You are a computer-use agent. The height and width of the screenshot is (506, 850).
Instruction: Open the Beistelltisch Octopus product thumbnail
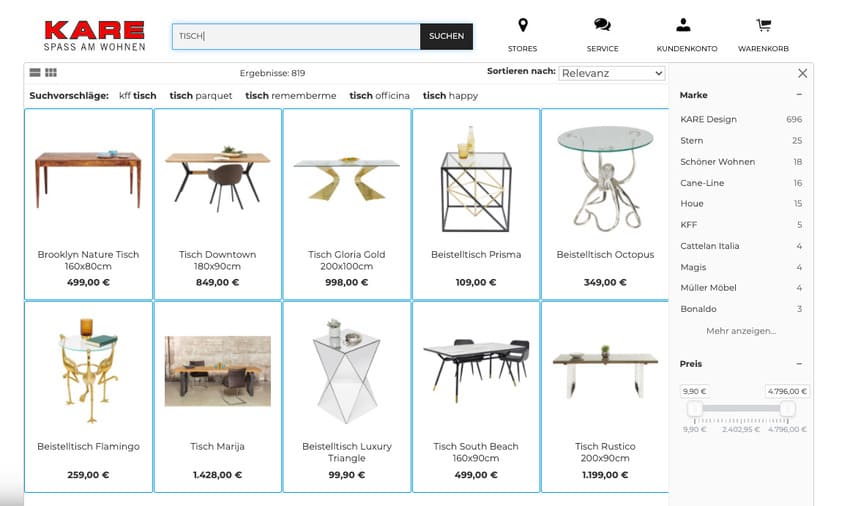tap(605, 178)
